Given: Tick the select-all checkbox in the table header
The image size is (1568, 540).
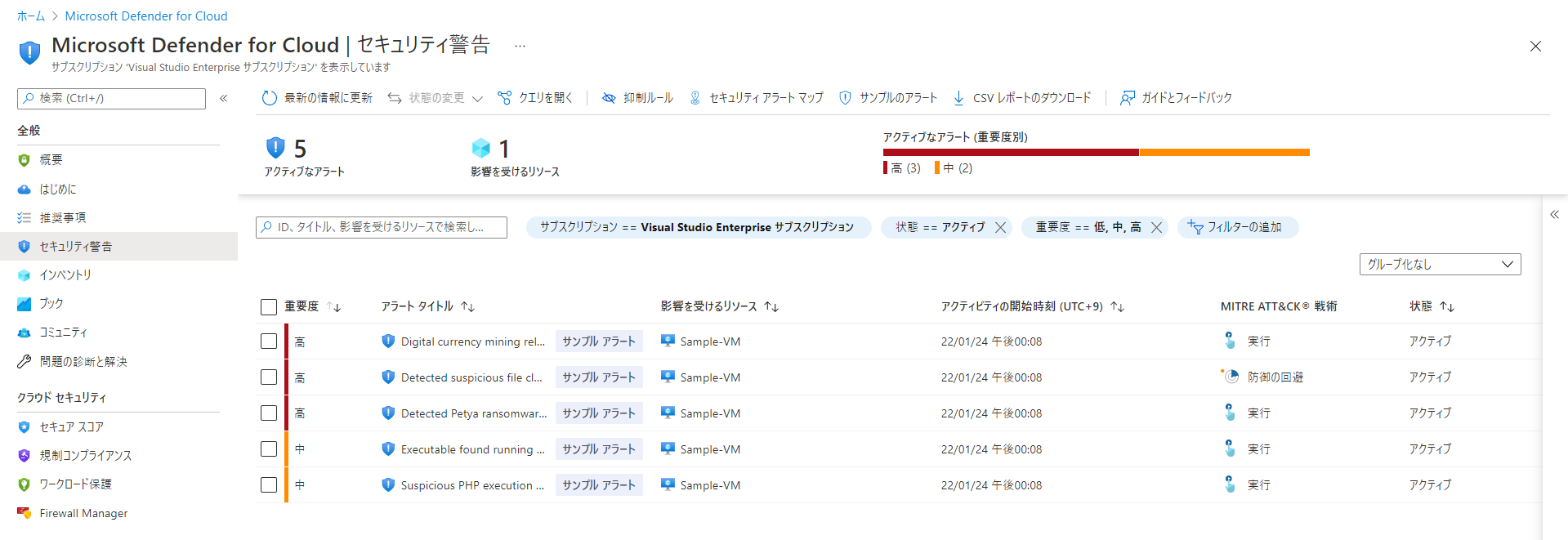Looking at the screenshot, I should point(269,307).
